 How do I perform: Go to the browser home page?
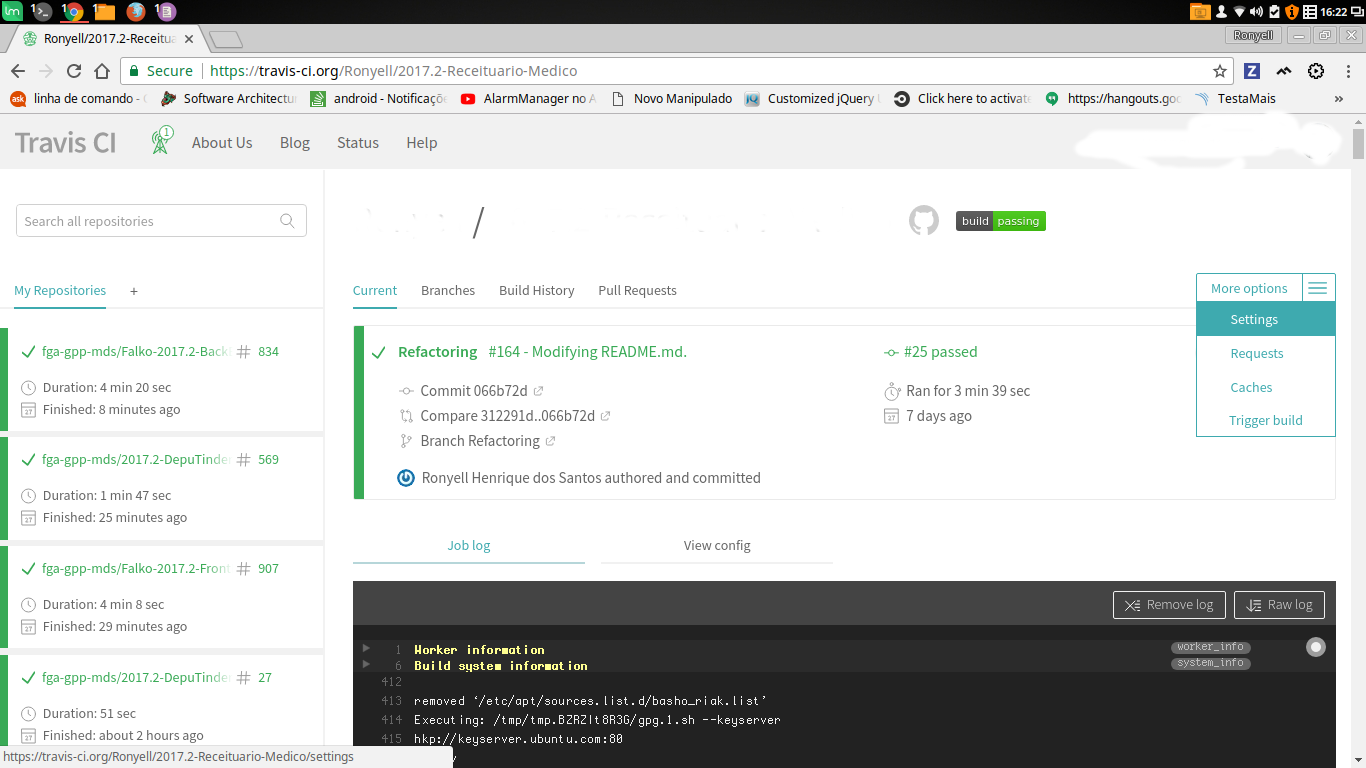[102, 71]
